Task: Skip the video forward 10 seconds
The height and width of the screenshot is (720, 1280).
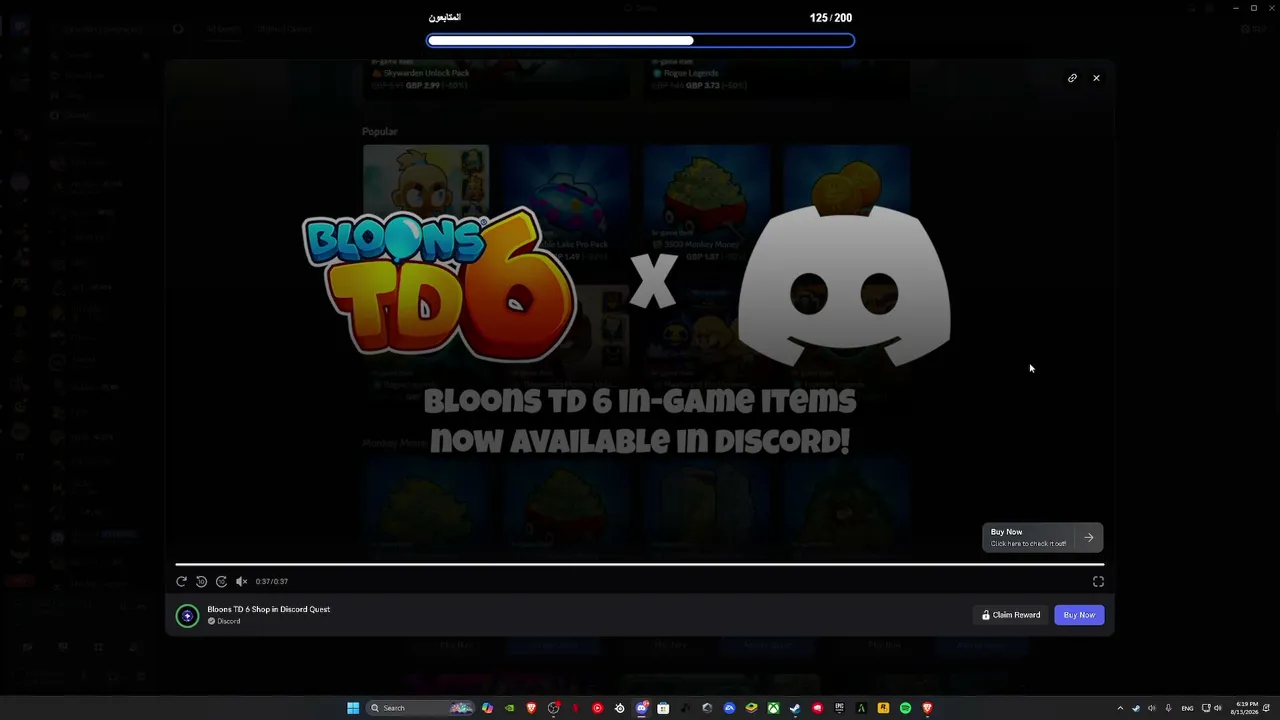Action: pos(221,581)
